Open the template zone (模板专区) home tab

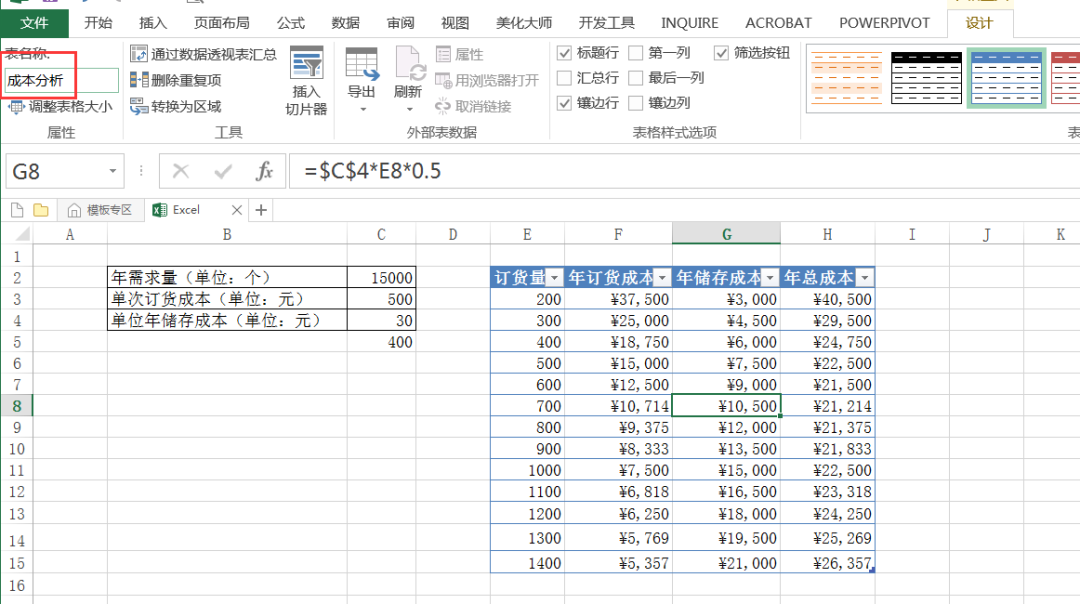[100, 210]
